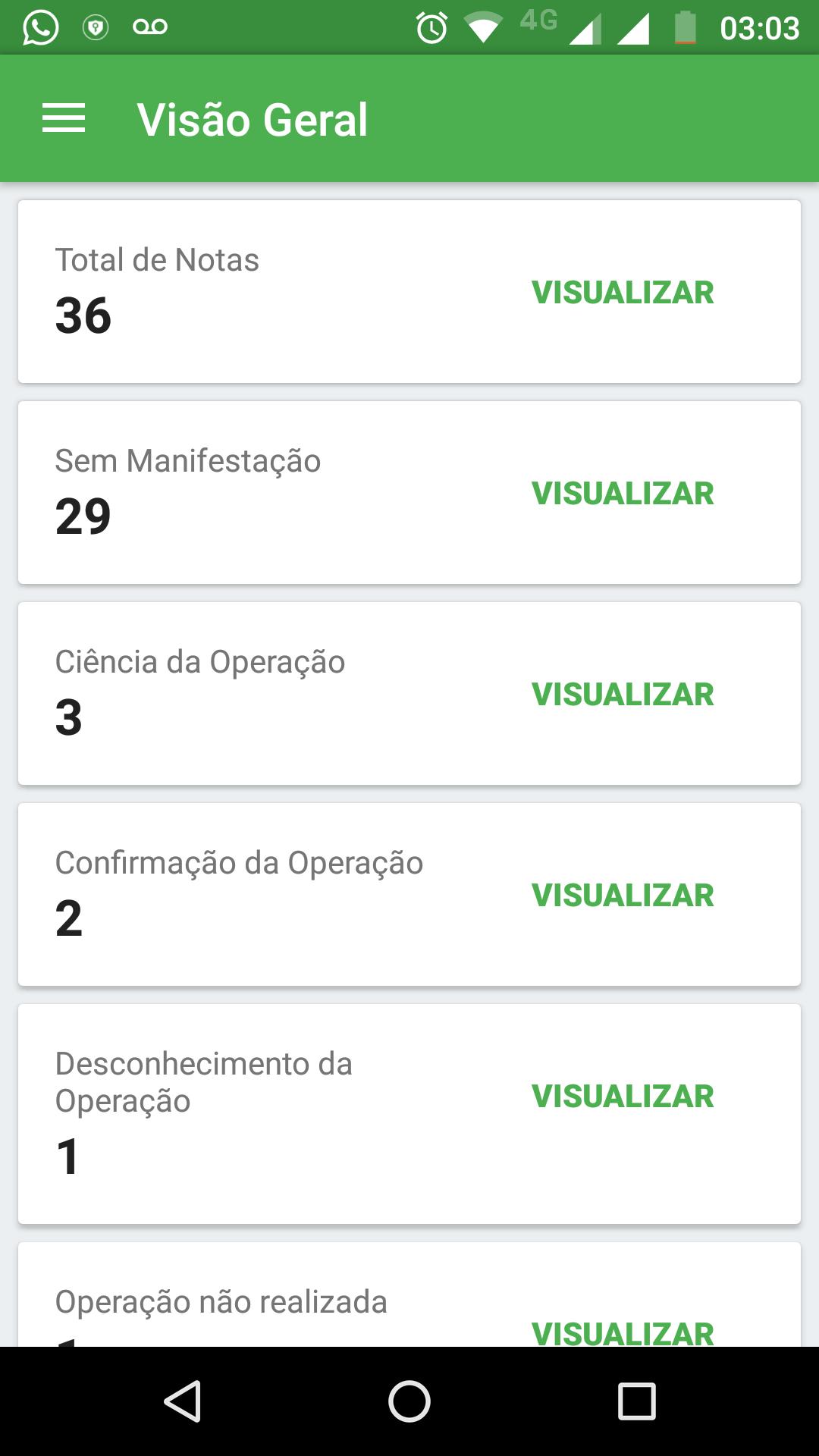
Task: Tap the Visão Geral header title
Action: (253, 120)
